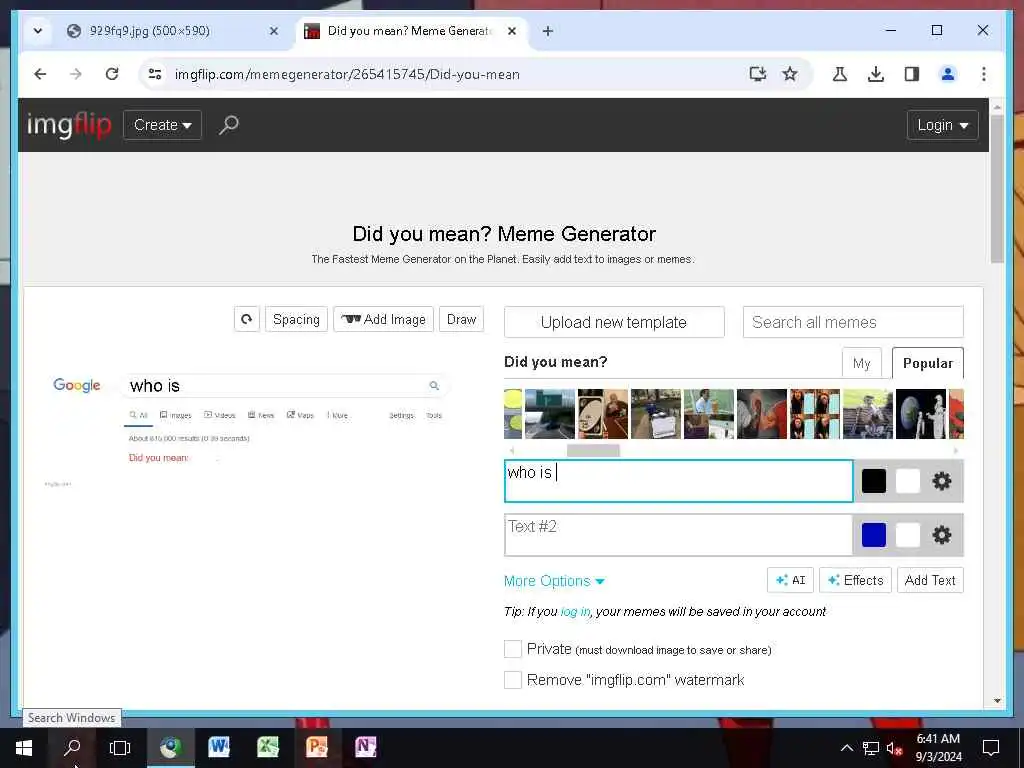Click the taskbar clock showing 6:41 AM
This screenshot has width=1024, height=768.
click(x=938, y=748)
